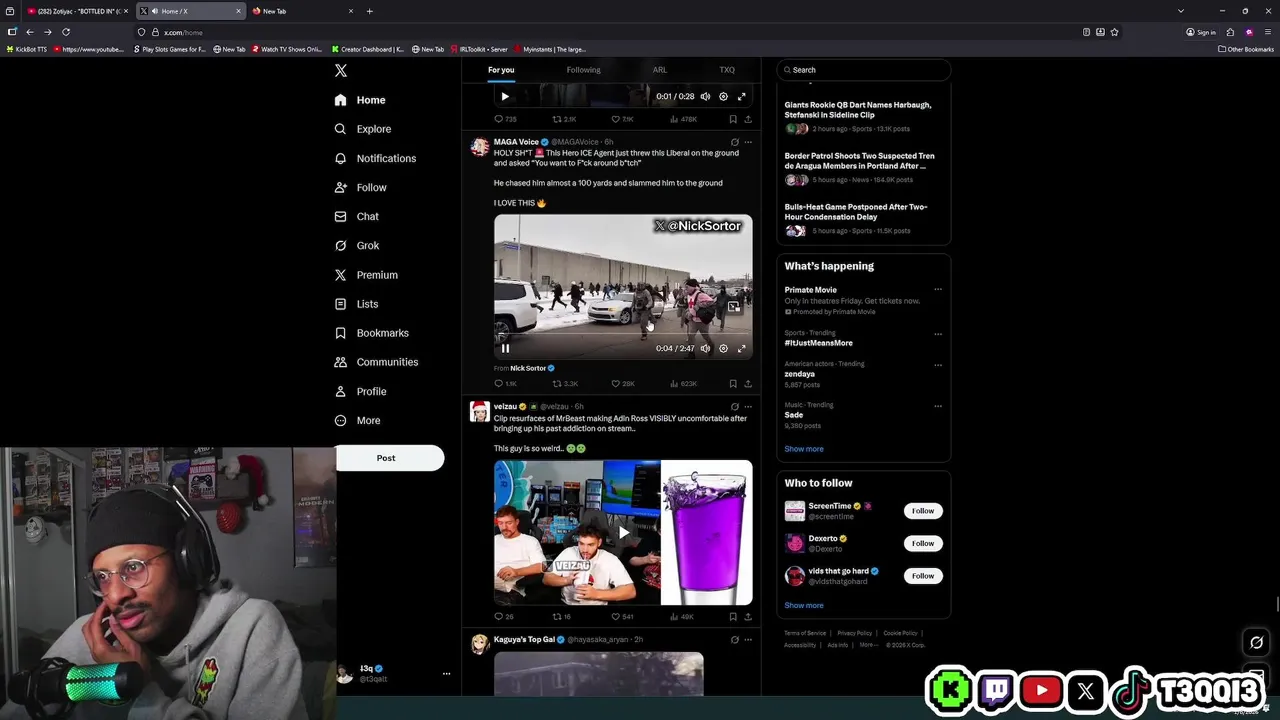The width and height of the screenshot is (1280, 720).
Task: Bookmark the MAGA Voice post
Action: (733, 383)
